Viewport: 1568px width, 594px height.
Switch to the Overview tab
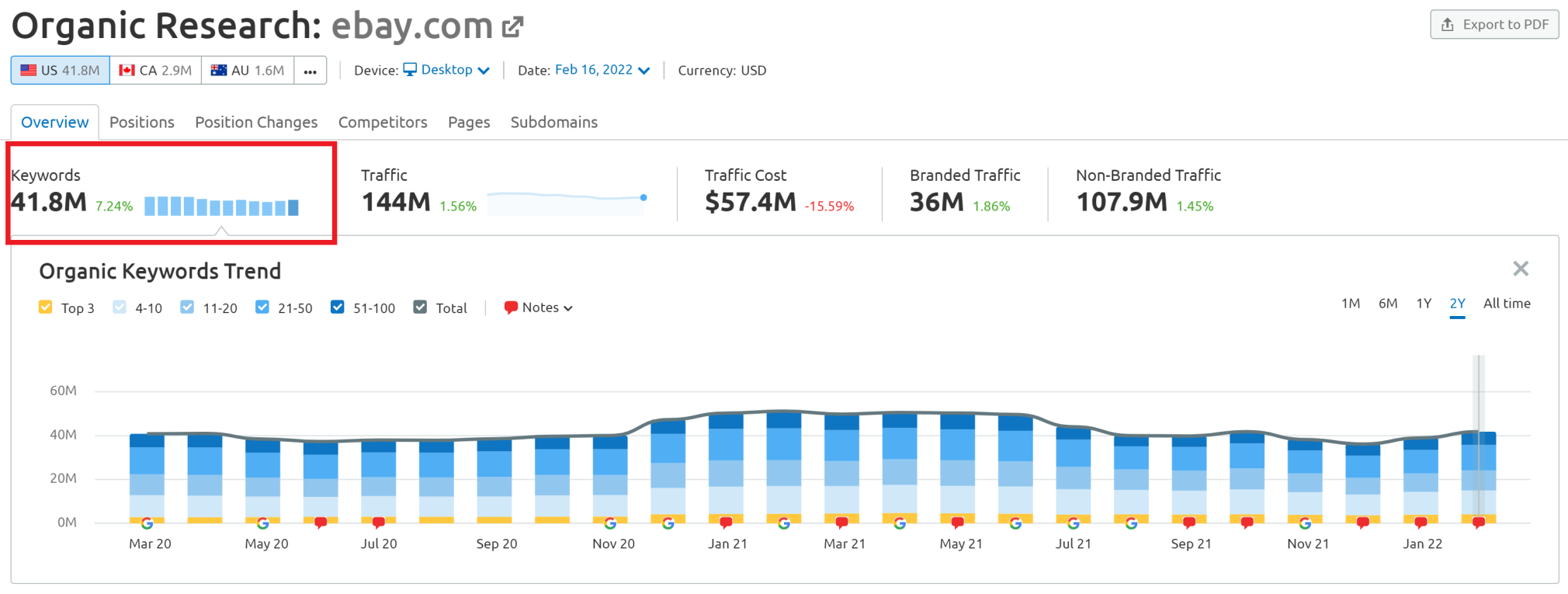click(x=54, y=122)
